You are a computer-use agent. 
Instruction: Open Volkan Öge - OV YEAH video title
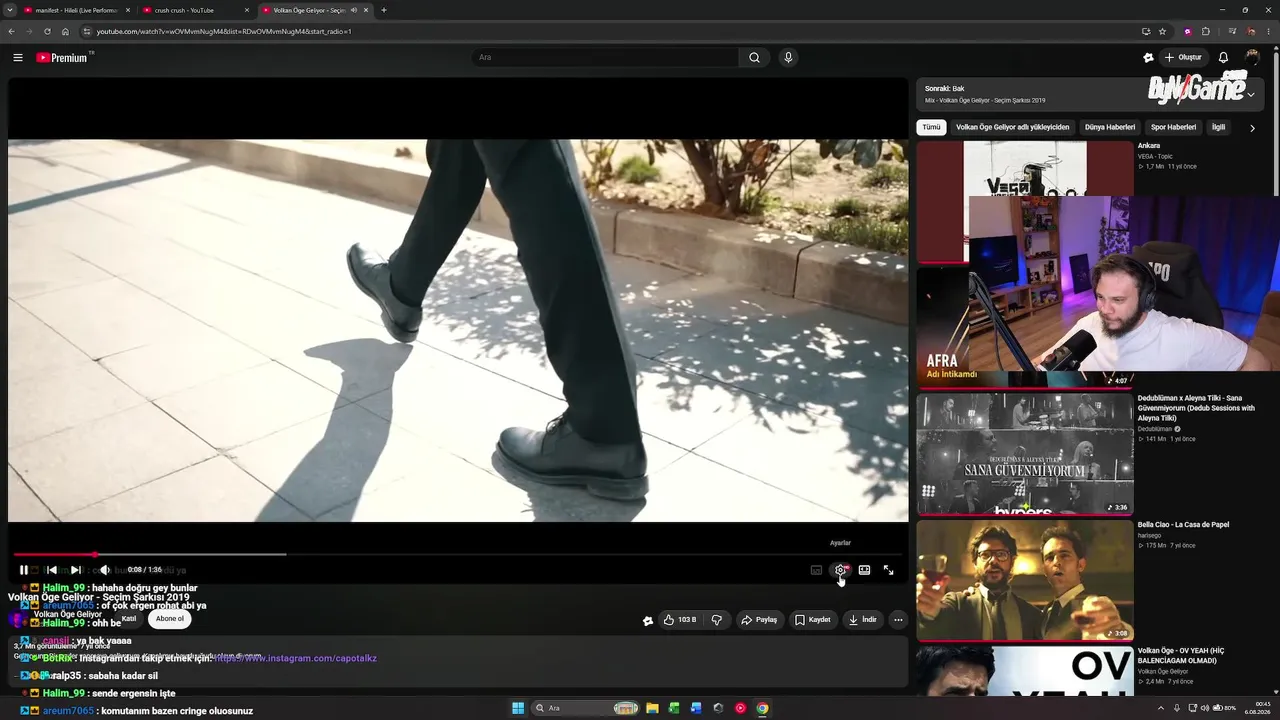1181,656
